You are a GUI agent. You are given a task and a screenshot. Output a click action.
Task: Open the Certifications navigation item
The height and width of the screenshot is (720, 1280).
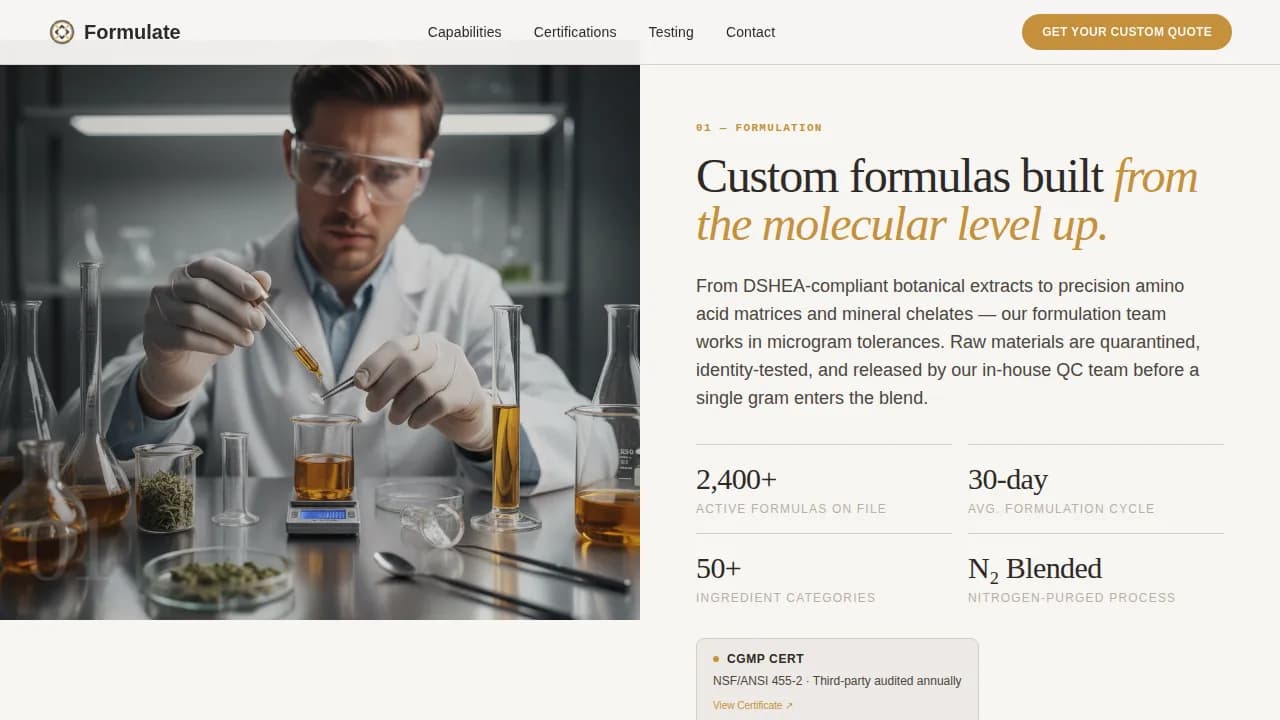574,32
